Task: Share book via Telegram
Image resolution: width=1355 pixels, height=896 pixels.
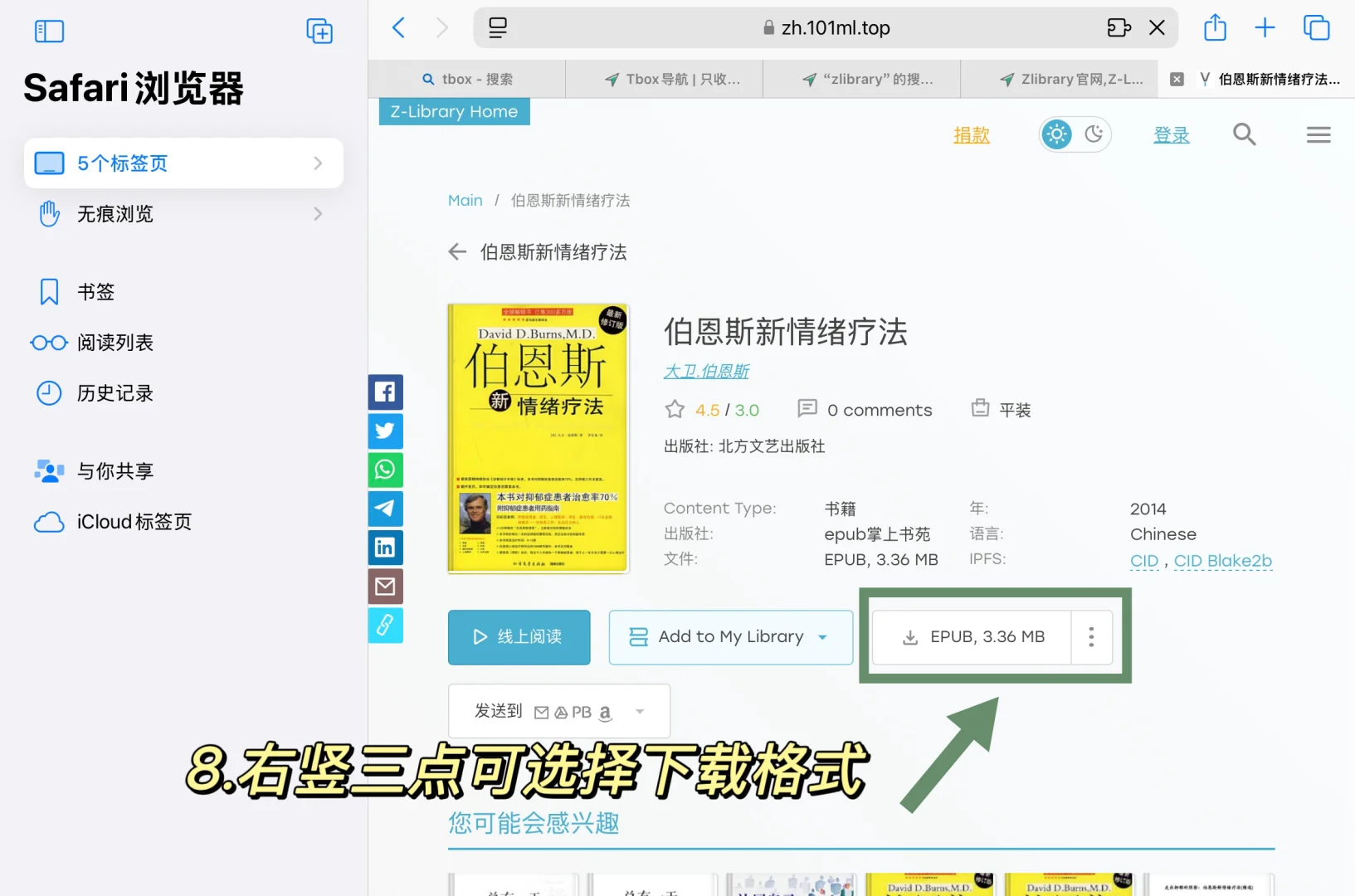Action: 385,509
